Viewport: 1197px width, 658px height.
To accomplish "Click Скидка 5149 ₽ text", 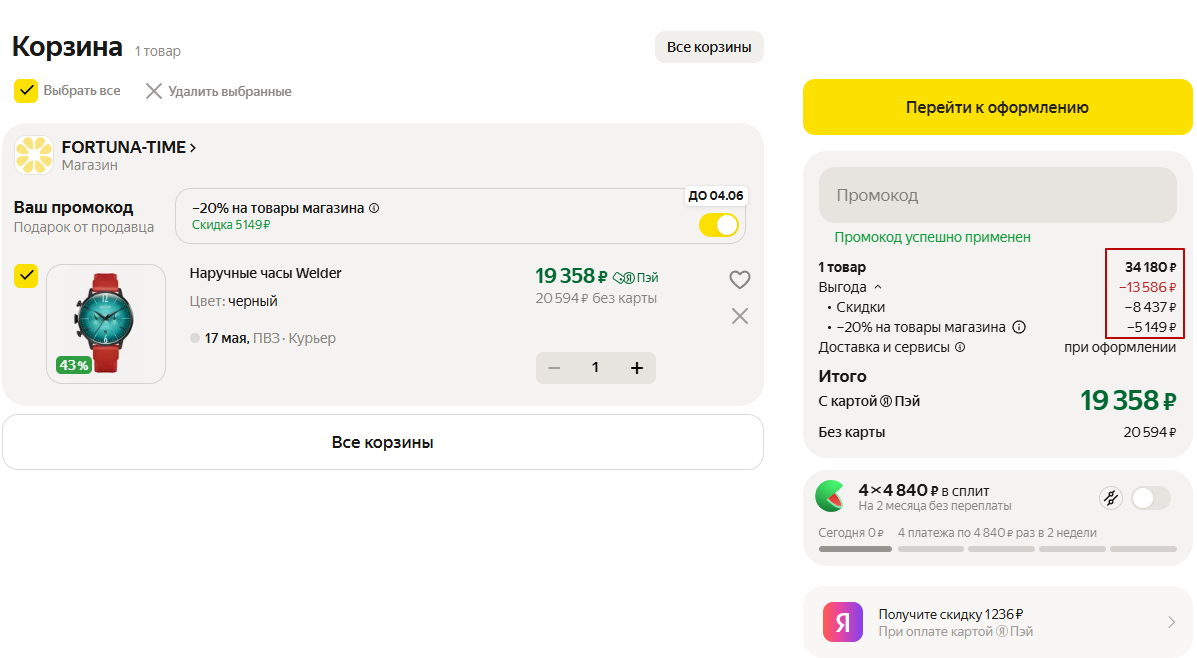I will coord(231,225).
